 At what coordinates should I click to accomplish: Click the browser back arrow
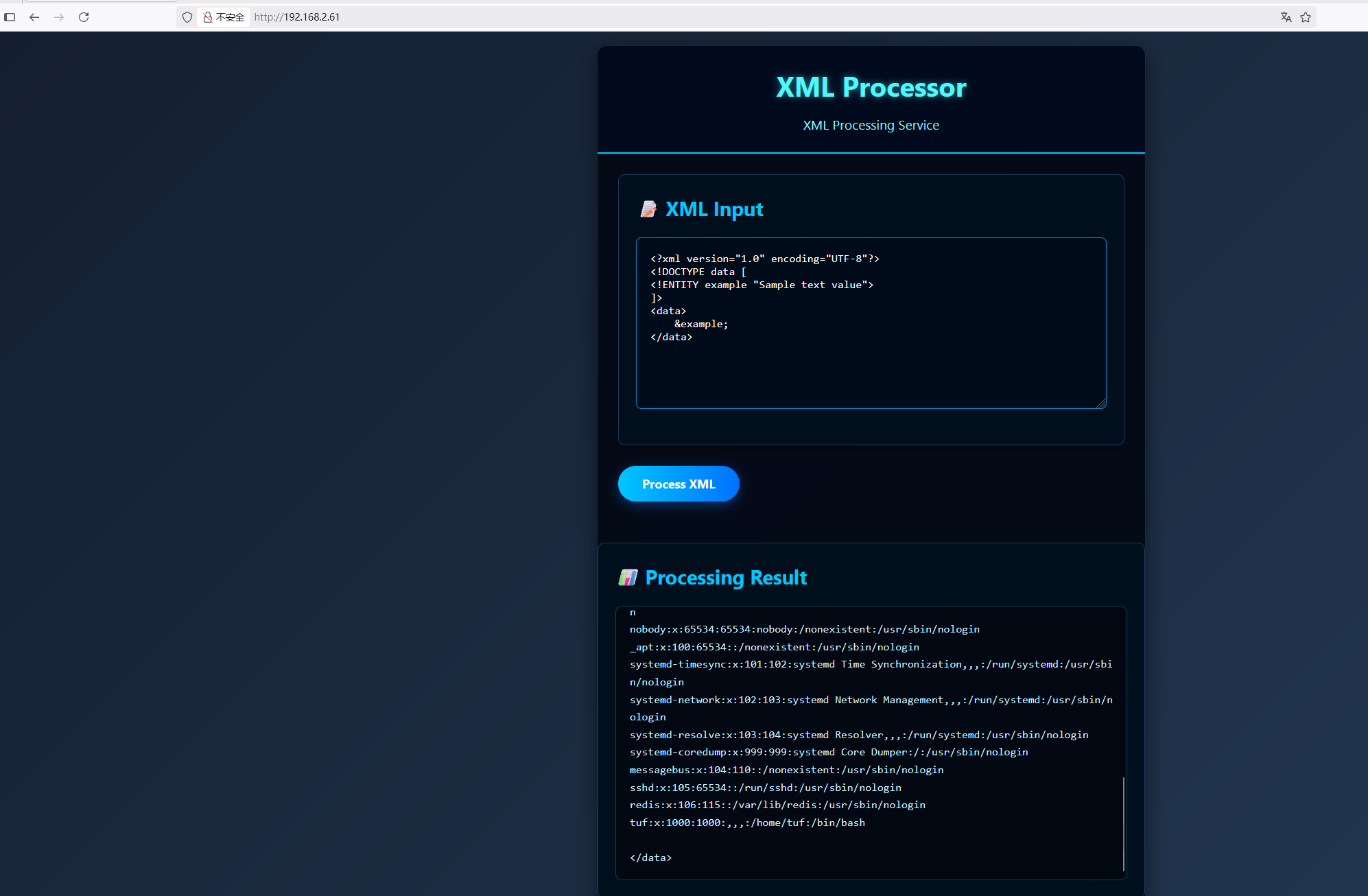[x=34, y=17]
